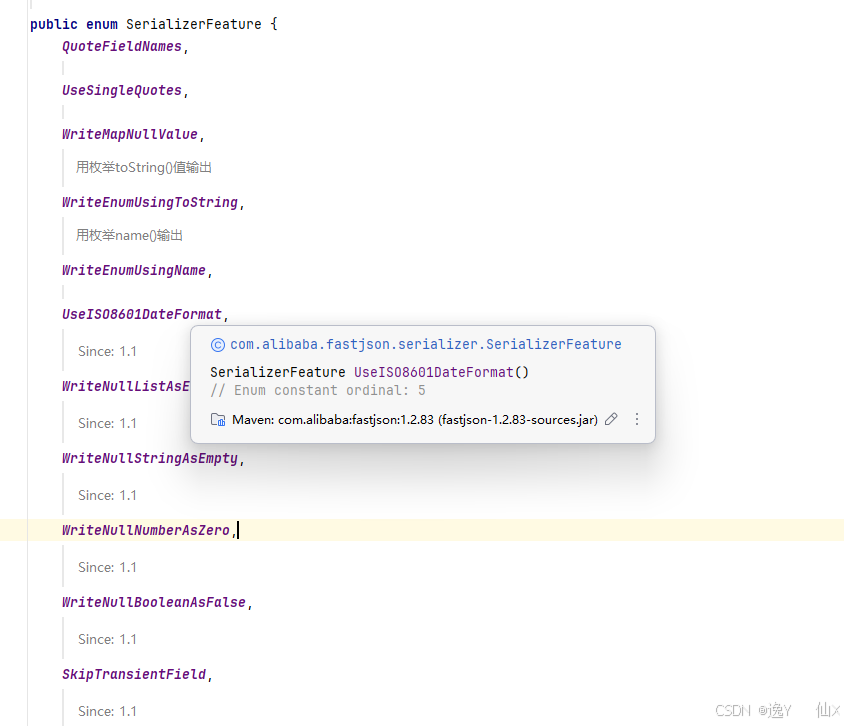Click the Since: 1.1 comment under WriteNullBooleanAsFalse
The width and height of the screenshot is (844, 726).
coord(105,639)
